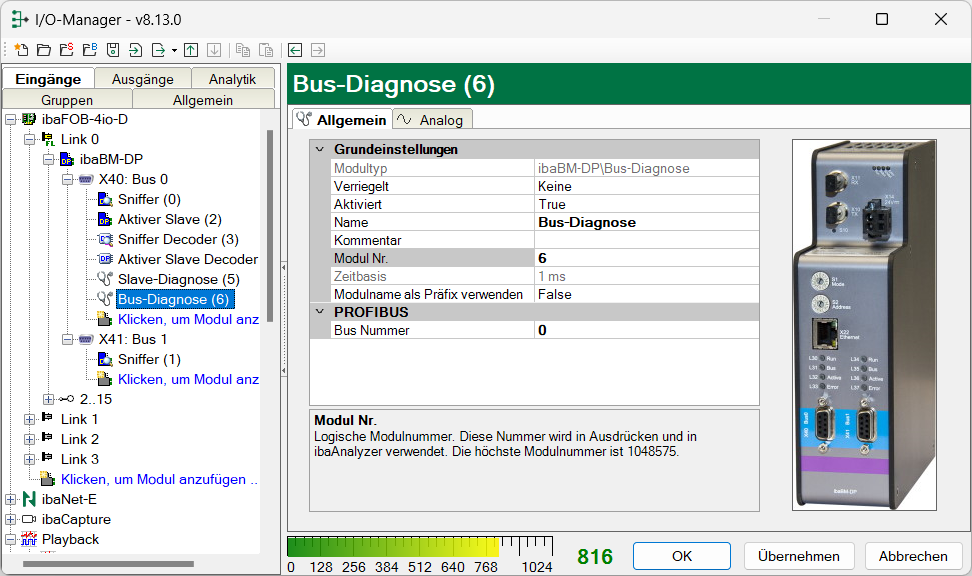Collapse the Playback node
Viewport: 972px width, 576px height.
pyautogui.click(x=11, y=539)
